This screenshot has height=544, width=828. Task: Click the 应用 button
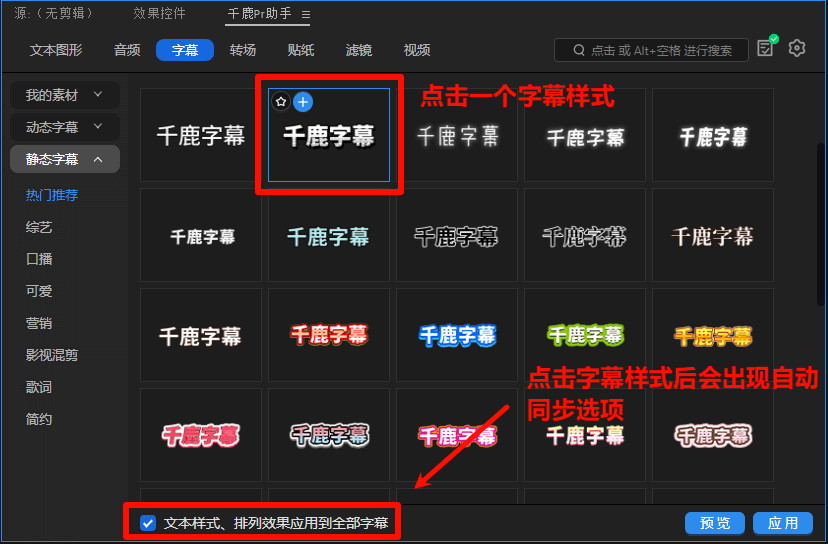click(x=783, y=523)
